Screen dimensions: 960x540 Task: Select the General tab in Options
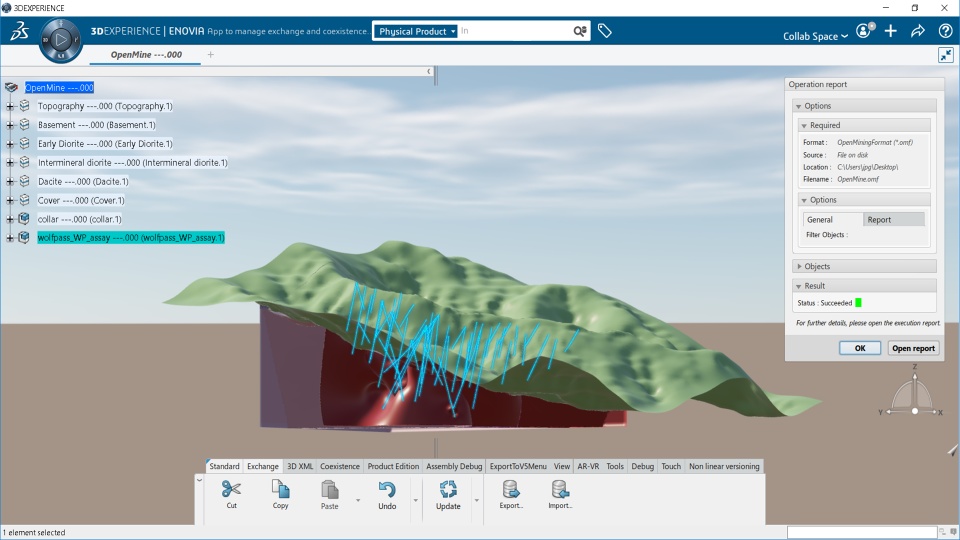(833, 220)
